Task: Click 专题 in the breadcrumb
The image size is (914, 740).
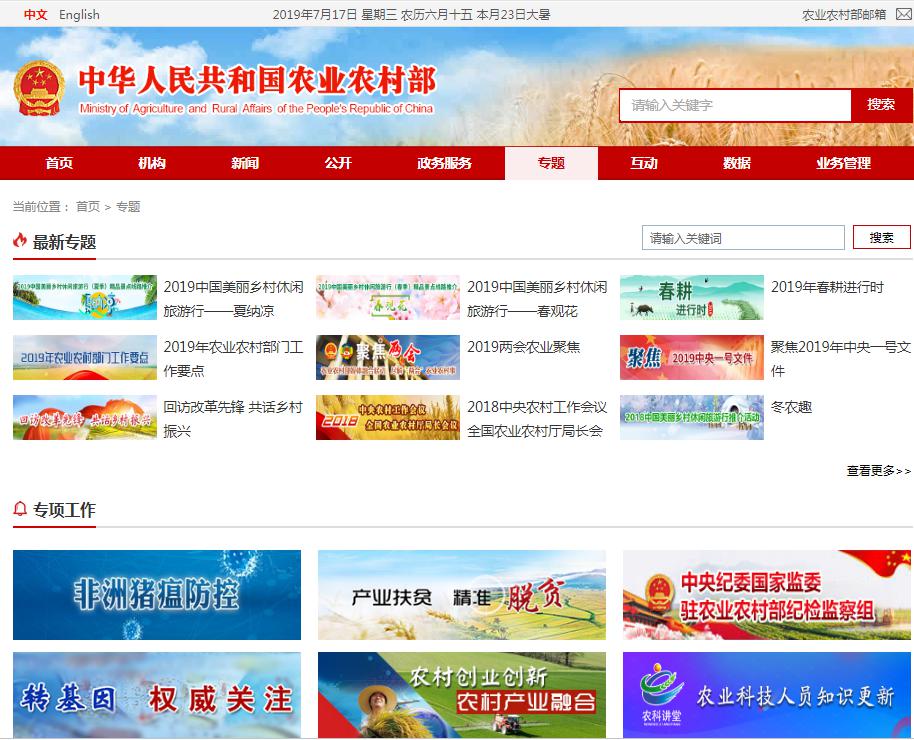Action: click(128, 206)
